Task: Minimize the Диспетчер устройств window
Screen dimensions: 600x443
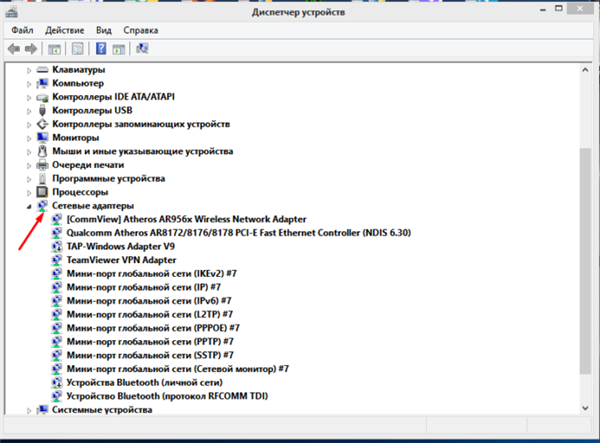Action: tap(543, 10)
